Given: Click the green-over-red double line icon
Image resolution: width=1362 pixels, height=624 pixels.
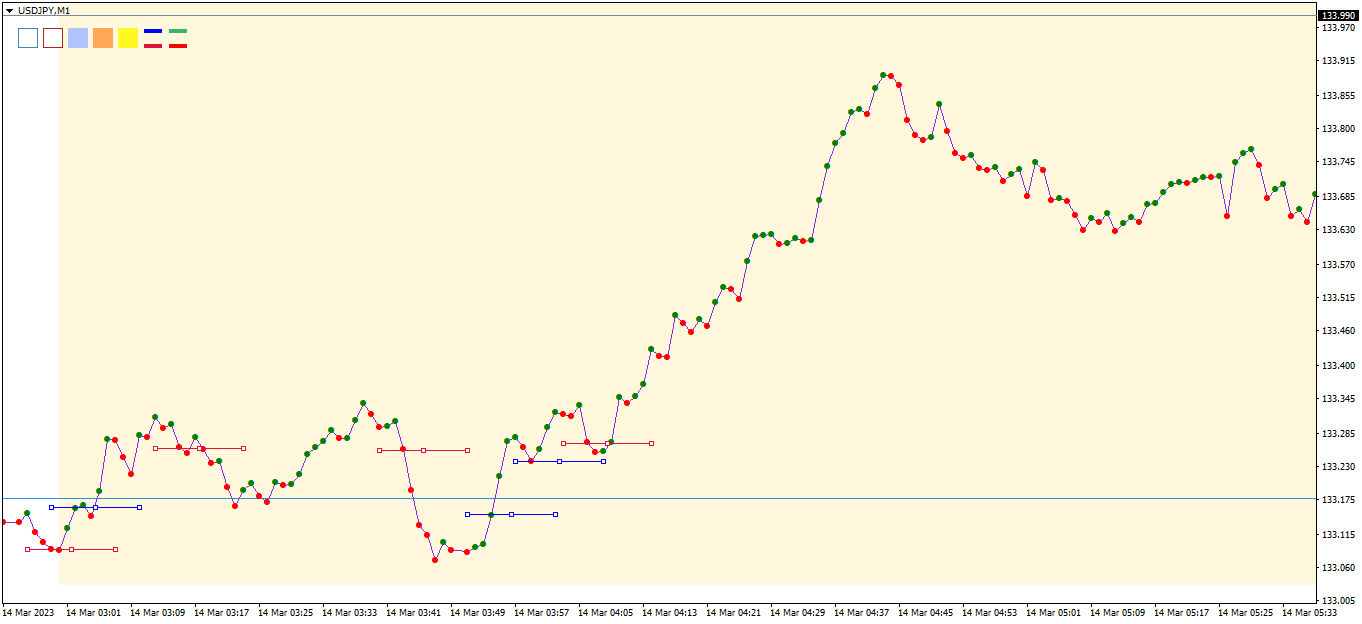Looking at the screenshot, I should point(178,38).
